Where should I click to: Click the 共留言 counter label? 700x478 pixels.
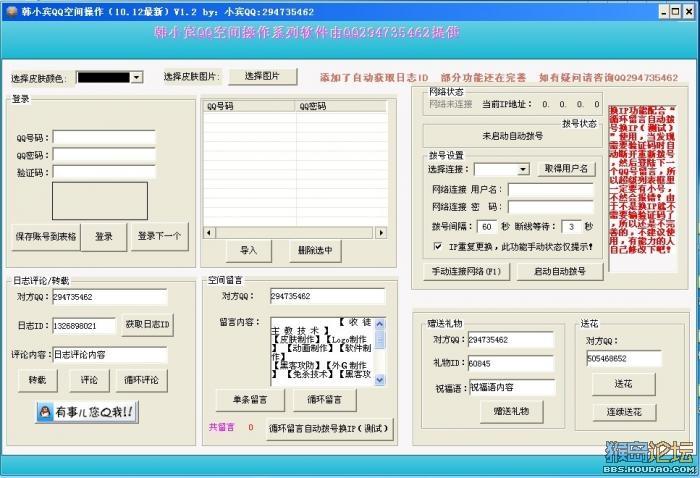tap(221, 427)
